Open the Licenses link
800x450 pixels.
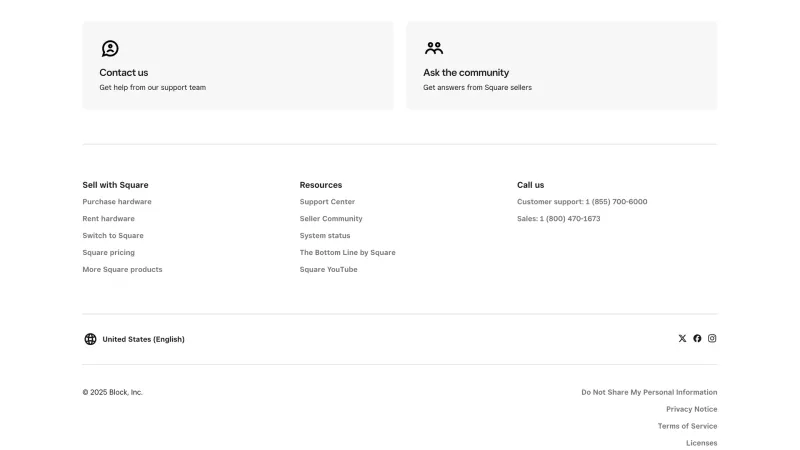(702, 442)
